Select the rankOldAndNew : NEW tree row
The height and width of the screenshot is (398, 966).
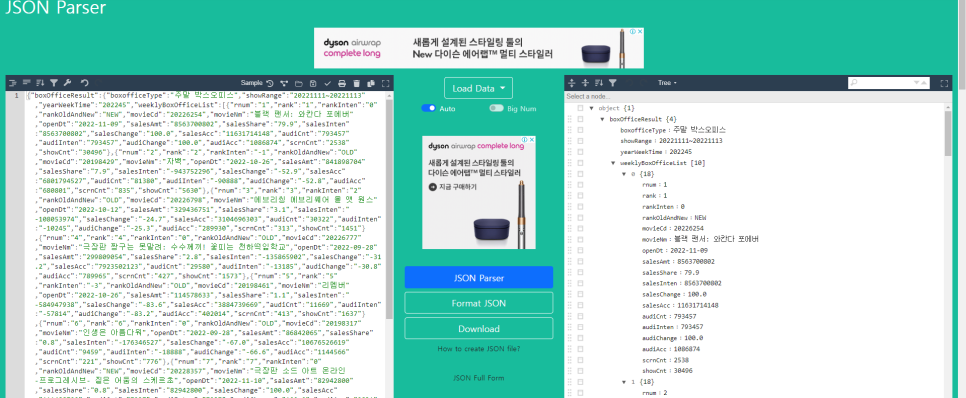click(674, 218)
